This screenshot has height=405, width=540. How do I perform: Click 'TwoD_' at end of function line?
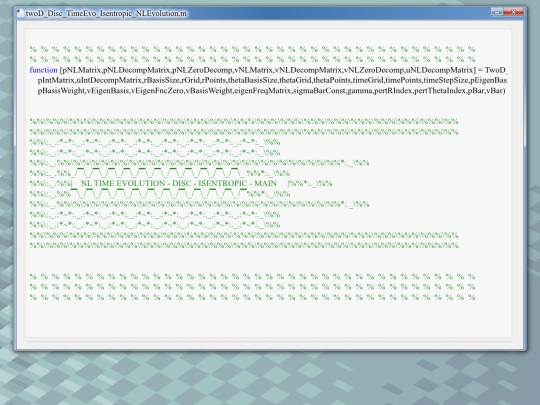(x=496, y=70)
